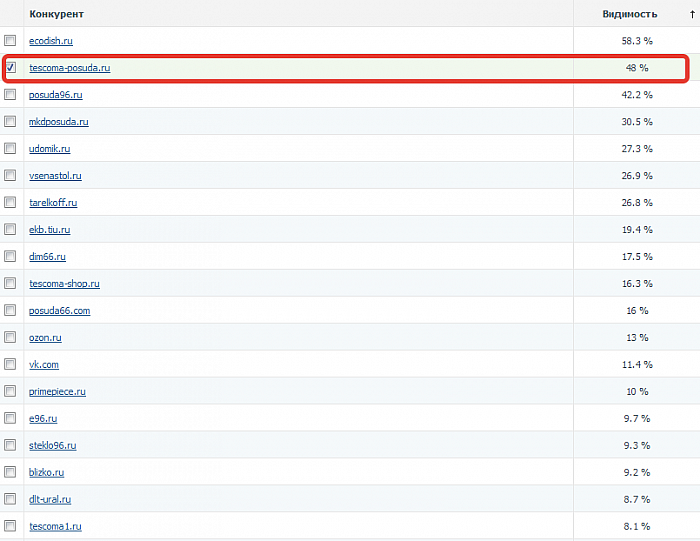Select the 58.3 % visibility value
This screenshot has width=700, height=541.
coord(637,41)
